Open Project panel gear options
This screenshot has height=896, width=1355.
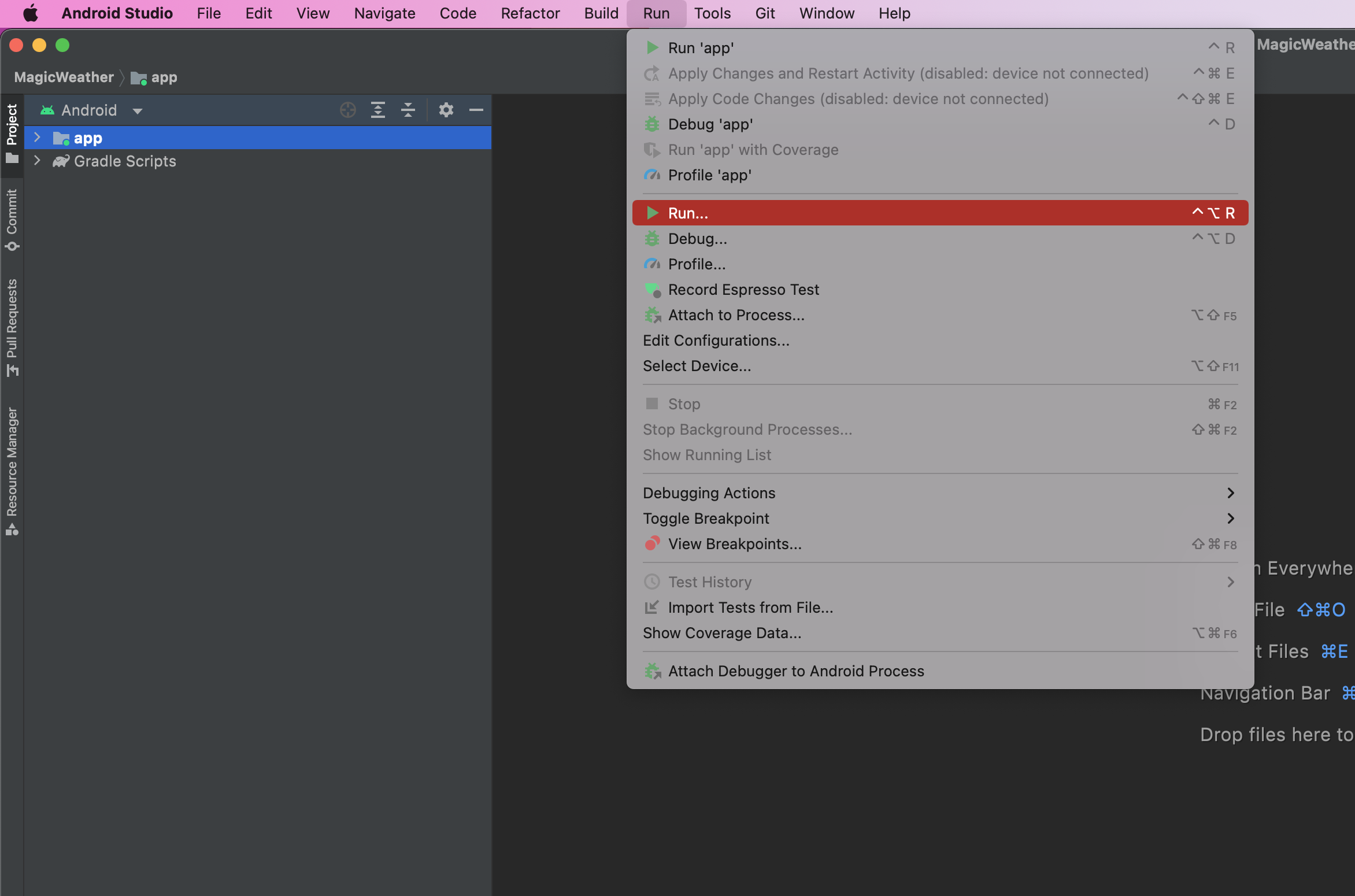[x=446, y=110]
